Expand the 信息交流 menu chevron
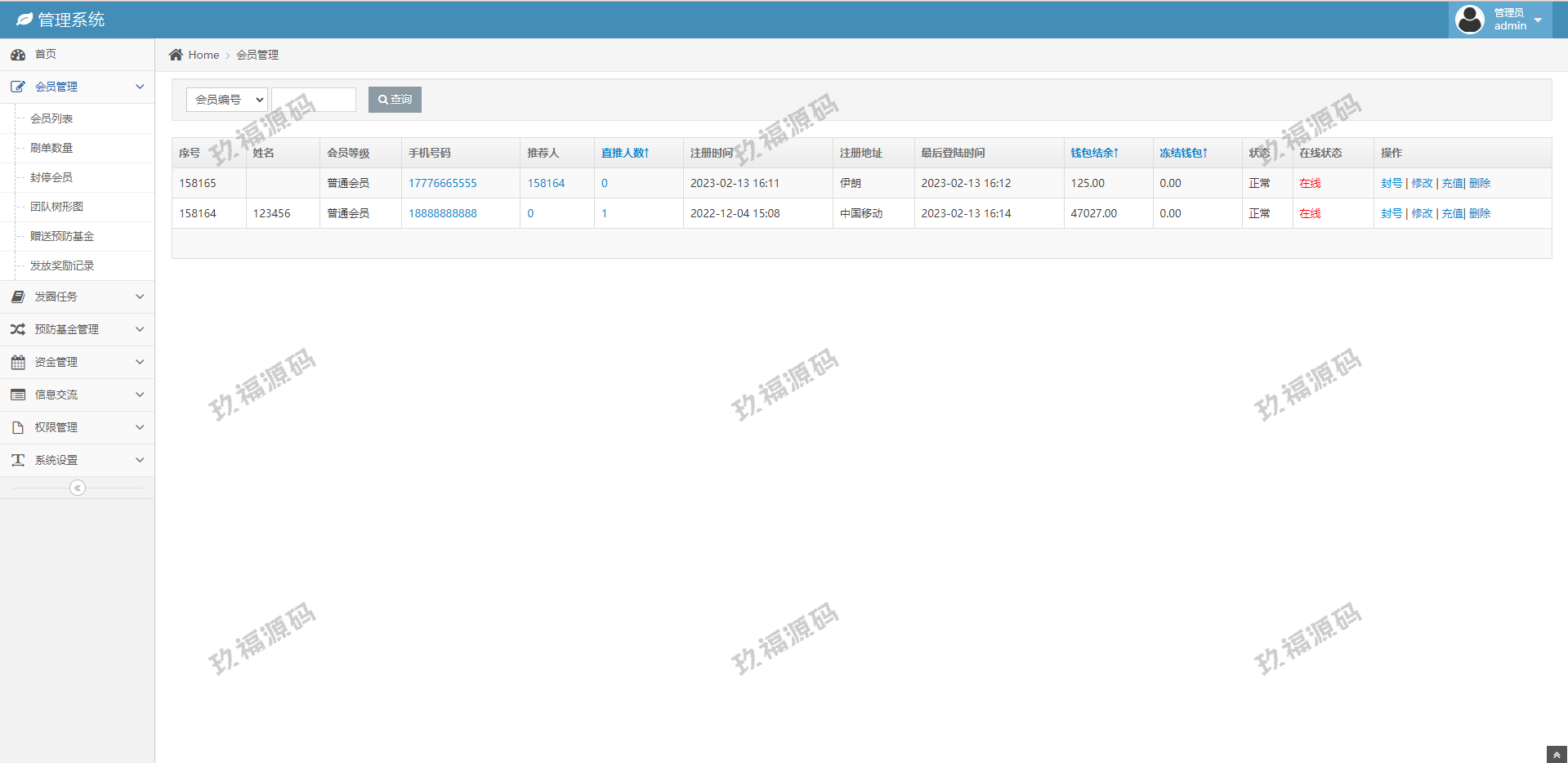The width and height of the screenshot is (1568, 763). (140, 395)
